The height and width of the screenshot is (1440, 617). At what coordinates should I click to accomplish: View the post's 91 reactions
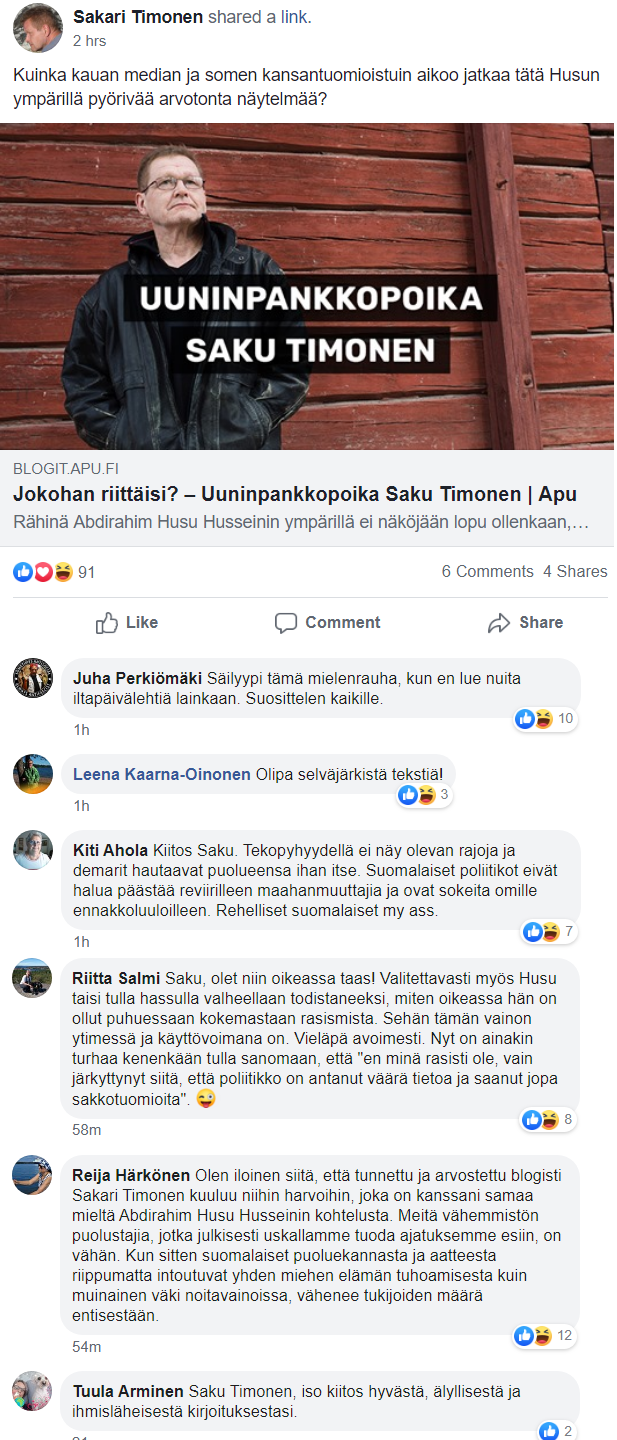(x=55, y=572)
